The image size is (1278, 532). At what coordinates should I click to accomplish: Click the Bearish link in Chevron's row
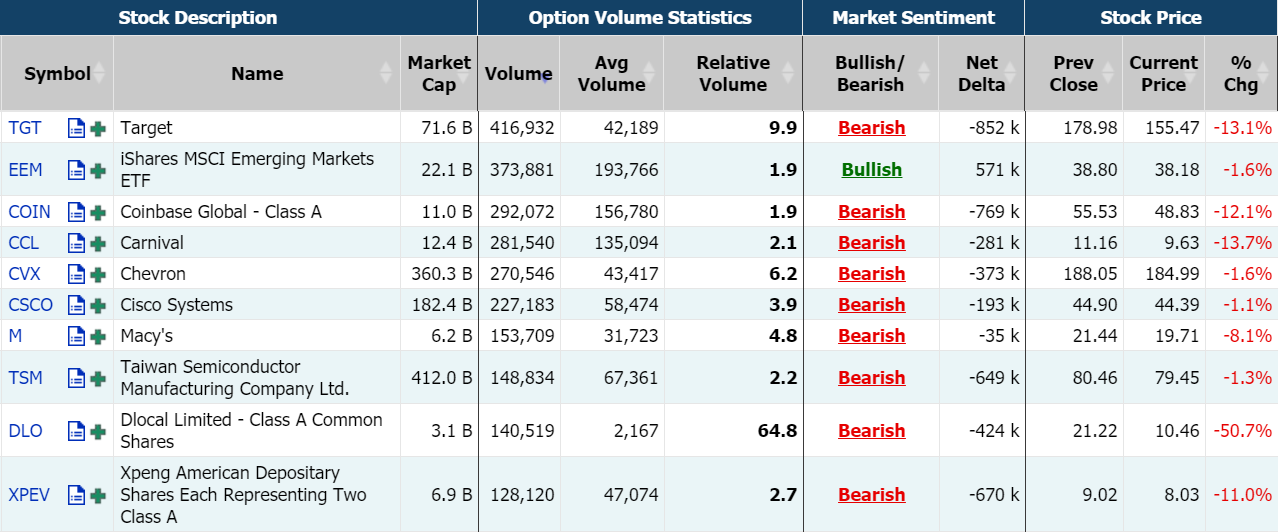871,274
